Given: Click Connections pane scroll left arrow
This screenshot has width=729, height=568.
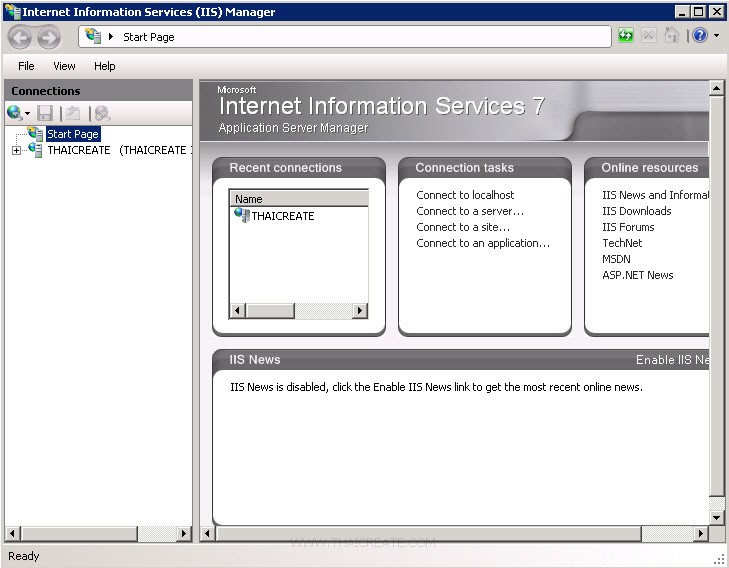Looking at the screenshot, I should (13, 533).
